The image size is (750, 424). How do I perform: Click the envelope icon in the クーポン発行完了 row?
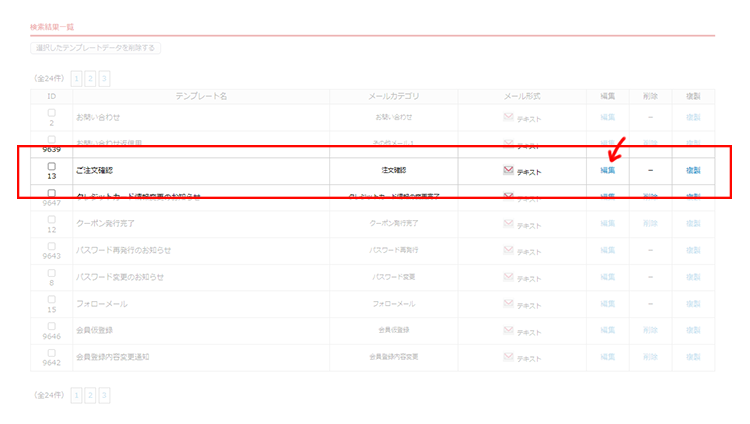point(508,223)
